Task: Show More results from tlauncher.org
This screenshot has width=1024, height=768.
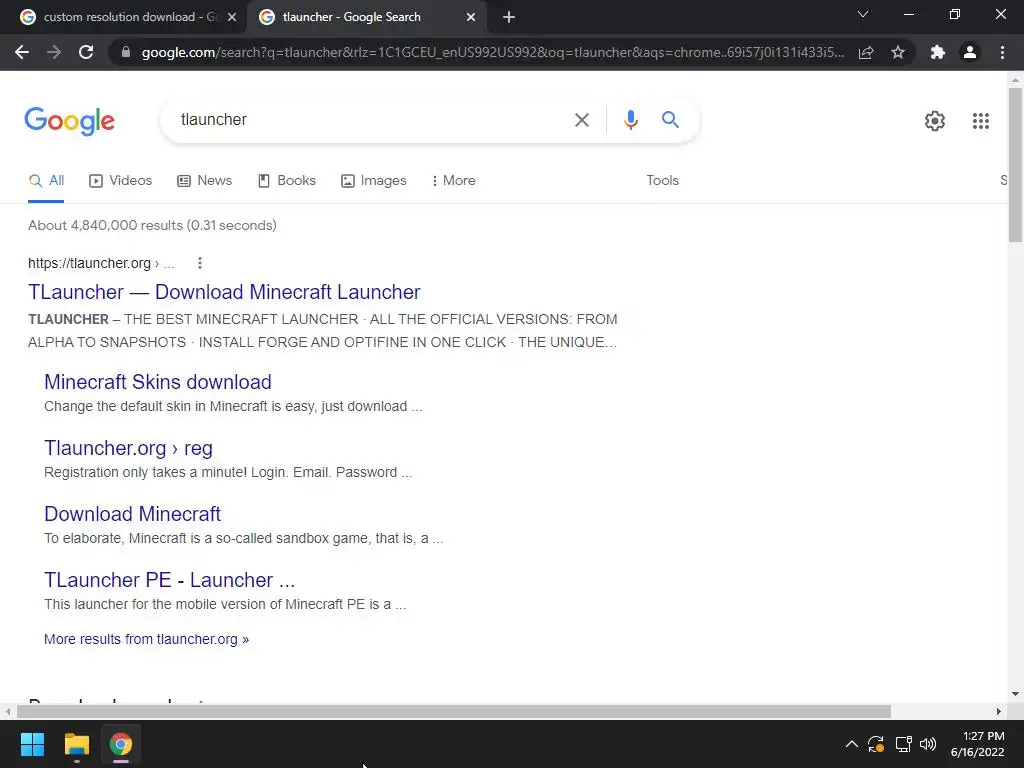Action: coord(146,639)
